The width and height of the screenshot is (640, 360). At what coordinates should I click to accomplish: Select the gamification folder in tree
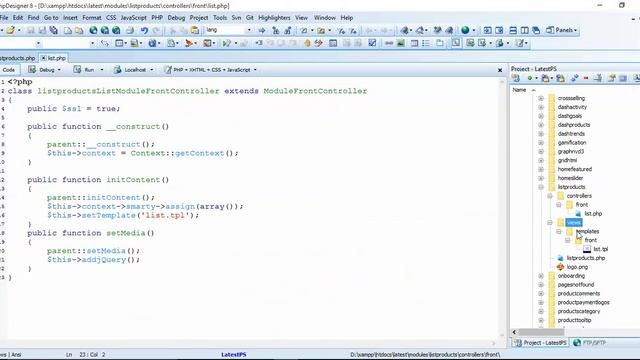[x=572, y=143]
